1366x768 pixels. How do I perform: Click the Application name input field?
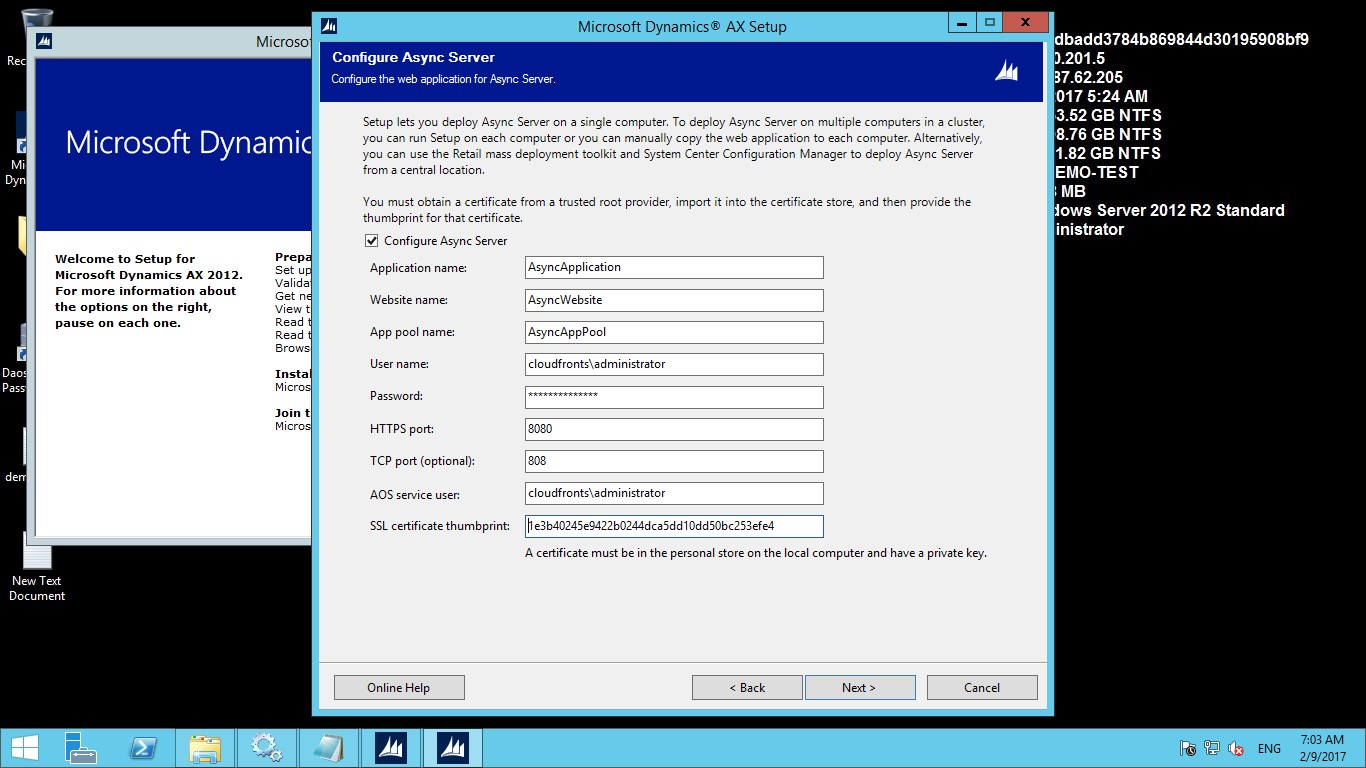coord(674,267)
